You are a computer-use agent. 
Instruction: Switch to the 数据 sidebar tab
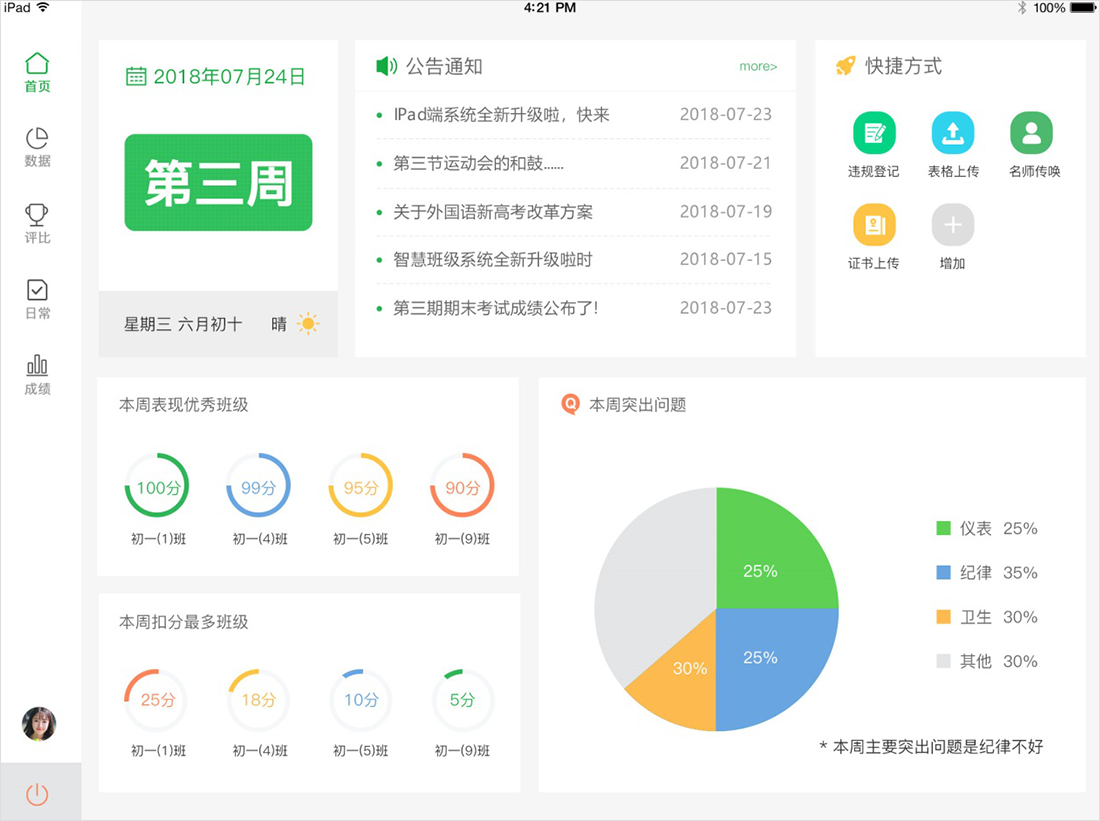pos(37,146)
